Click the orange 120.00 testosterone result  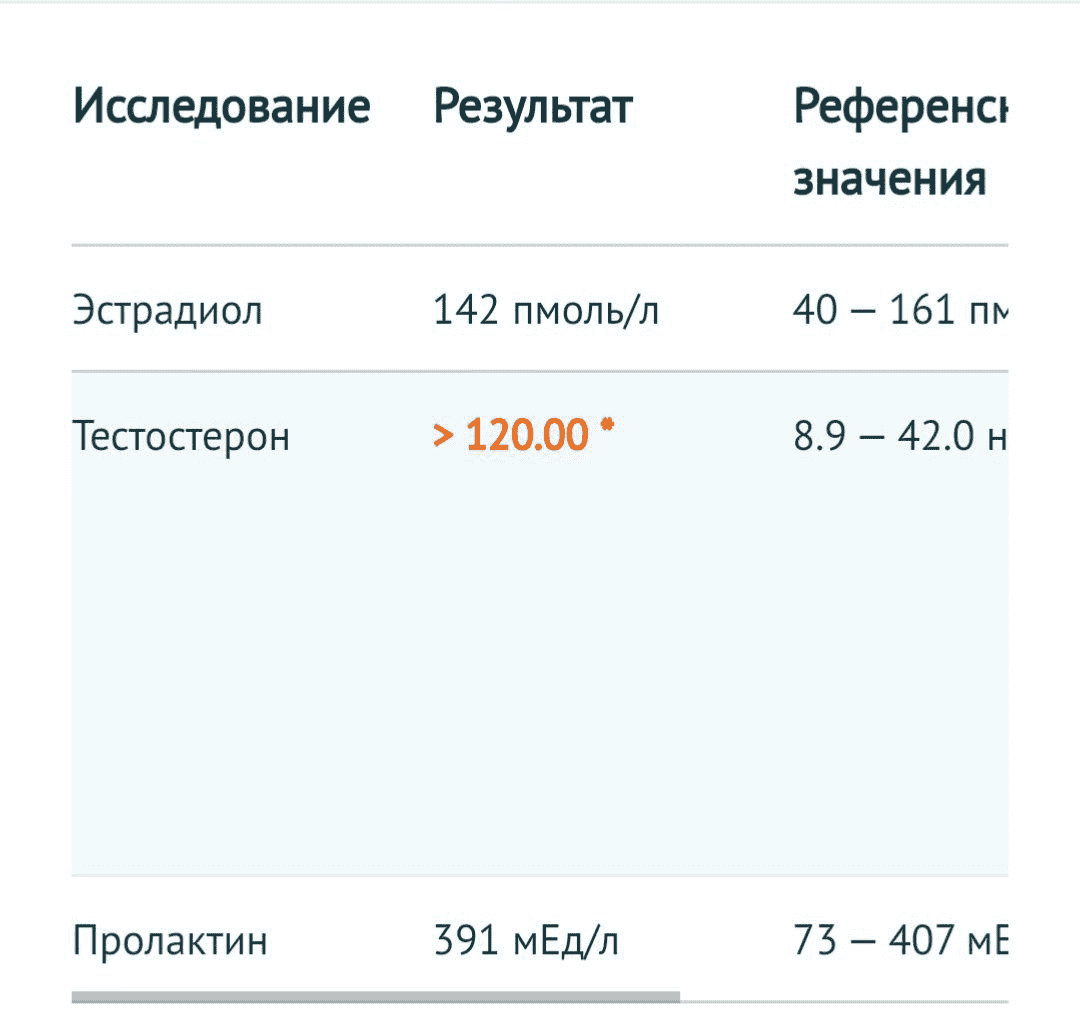(527, 436)
